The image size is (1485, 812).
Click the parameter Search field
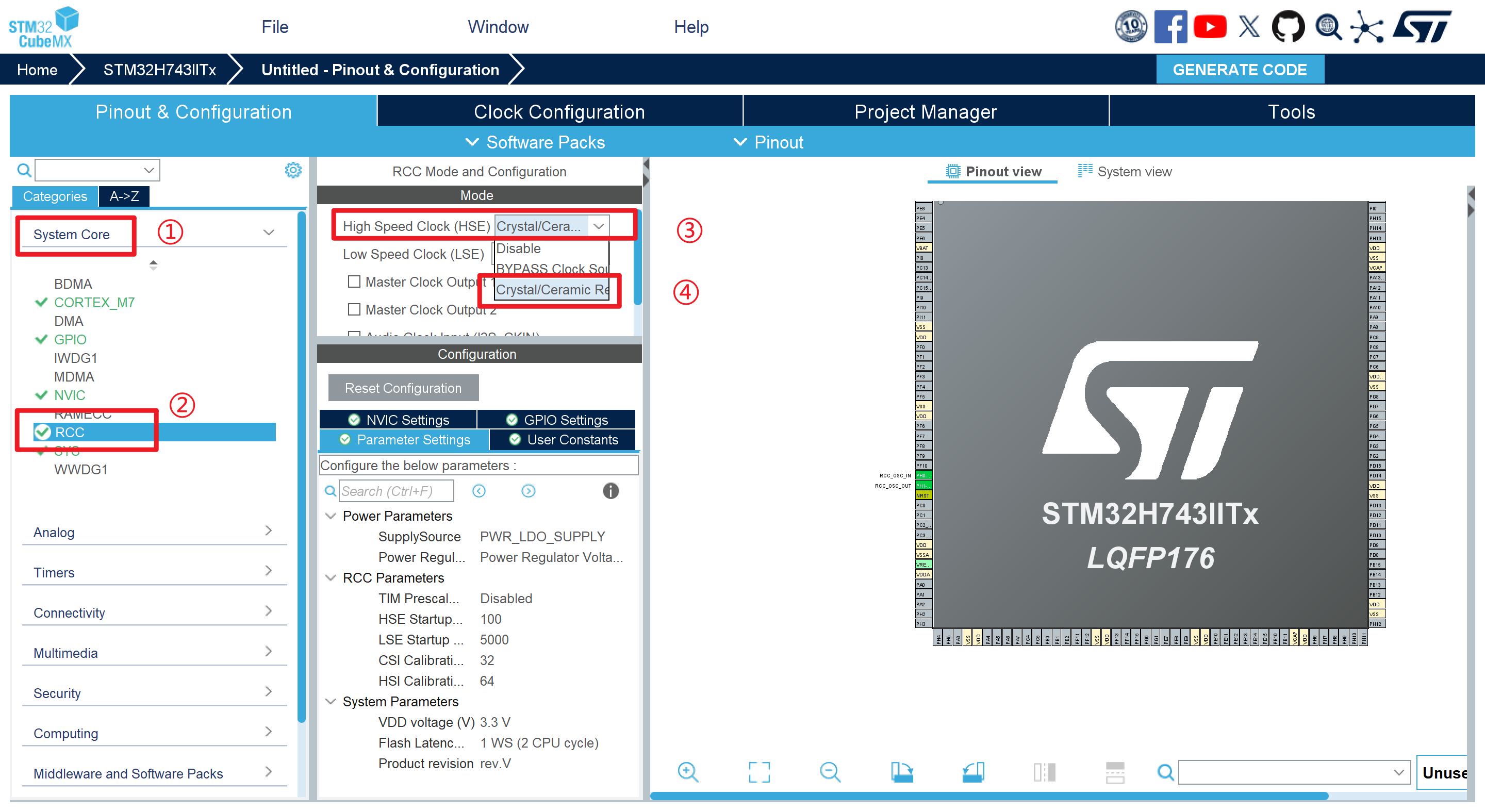[397, 490]
